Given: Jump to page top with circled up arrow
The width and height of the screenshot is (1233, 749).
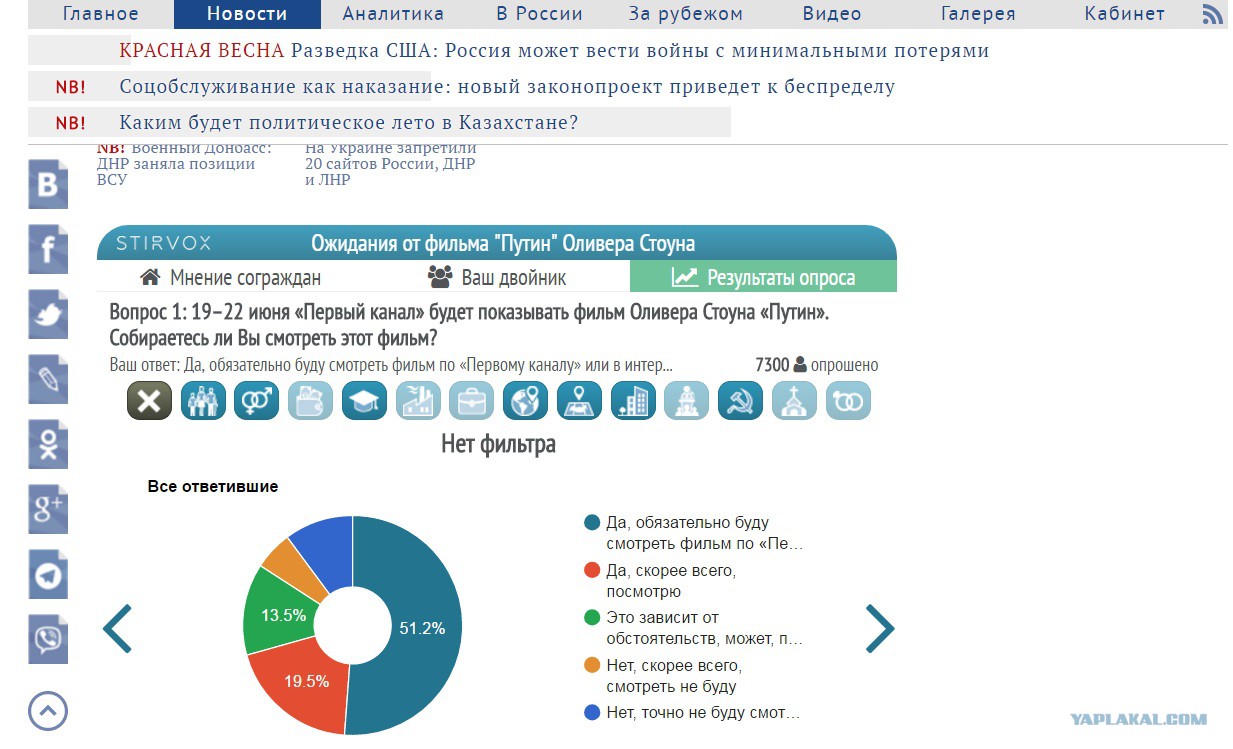Looking at the screenshot, I should [48, 711].
